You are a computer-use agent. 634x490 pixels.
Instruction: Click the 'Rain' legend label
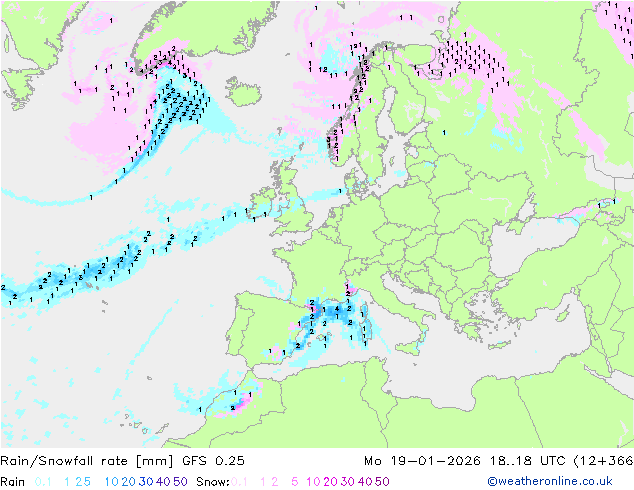point(13,482)
